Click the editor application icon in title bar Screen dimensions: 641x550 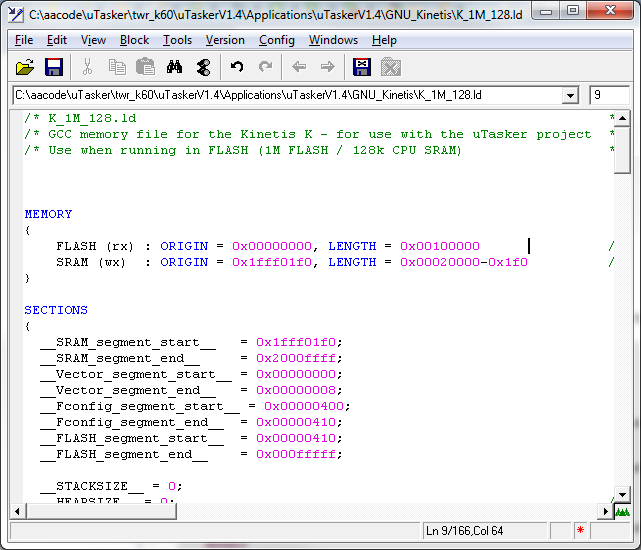pyautogui.click(x=16, y=15)
